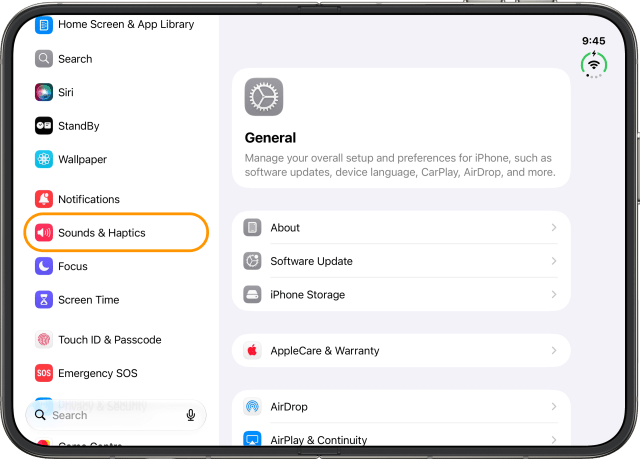Screen dimensions: 640x459
Task: Tap the Touch ID fingerprint icon
Action: [44, 339]
